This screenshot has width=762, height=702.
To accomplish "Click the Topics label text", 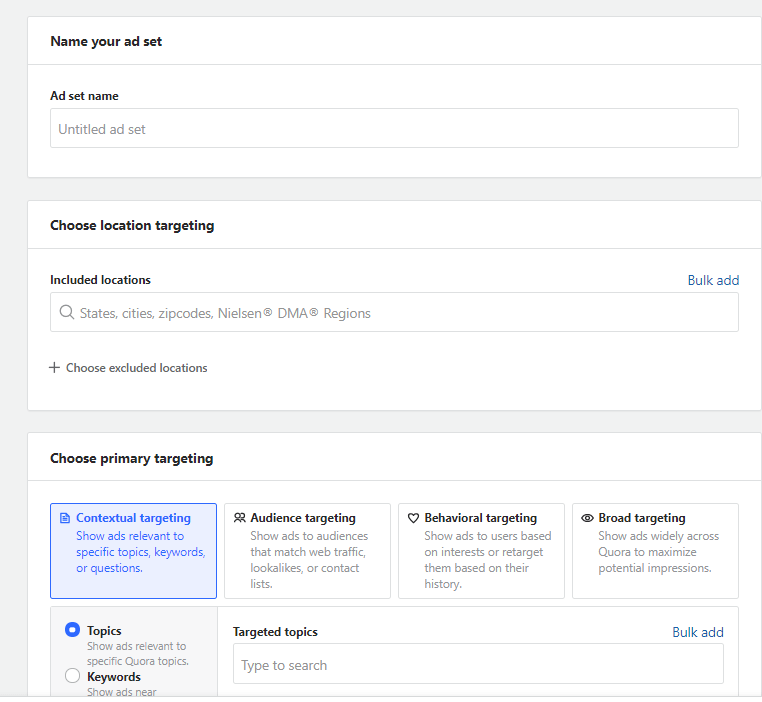I will pos(104,631).
